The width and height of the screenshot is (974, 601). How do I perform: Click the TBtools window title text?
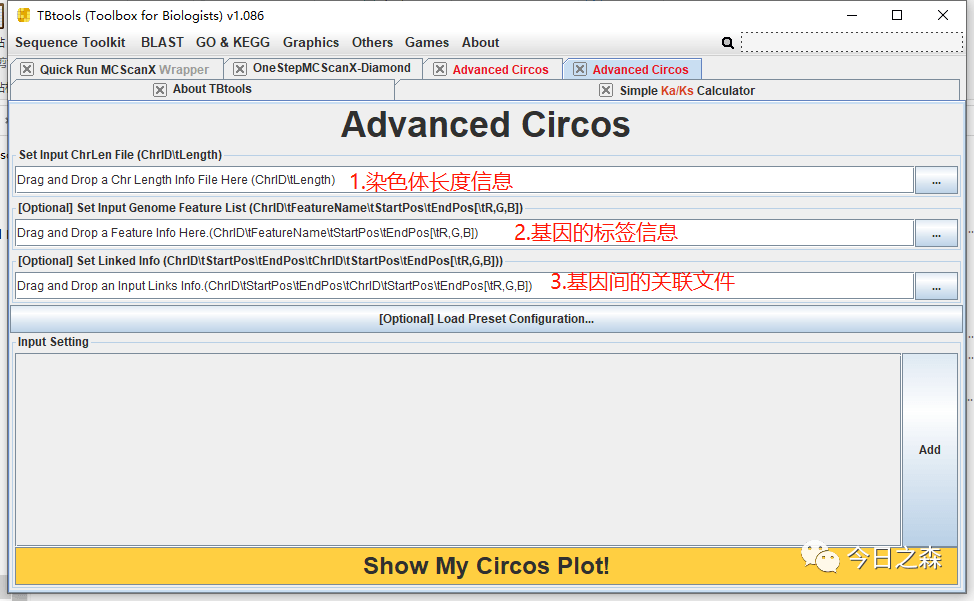click(150, 16)
